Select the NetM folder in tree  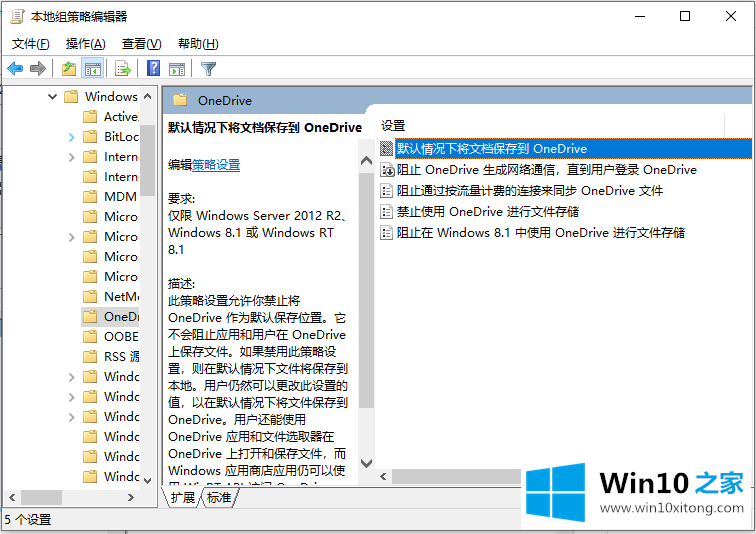click(x=111, y=296)
